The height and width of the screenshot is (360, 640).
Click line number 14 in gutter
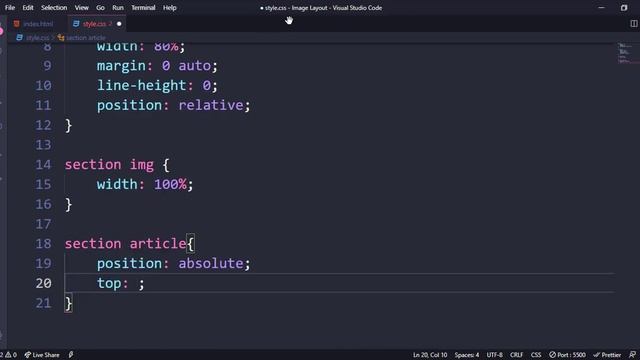point(43,164)
